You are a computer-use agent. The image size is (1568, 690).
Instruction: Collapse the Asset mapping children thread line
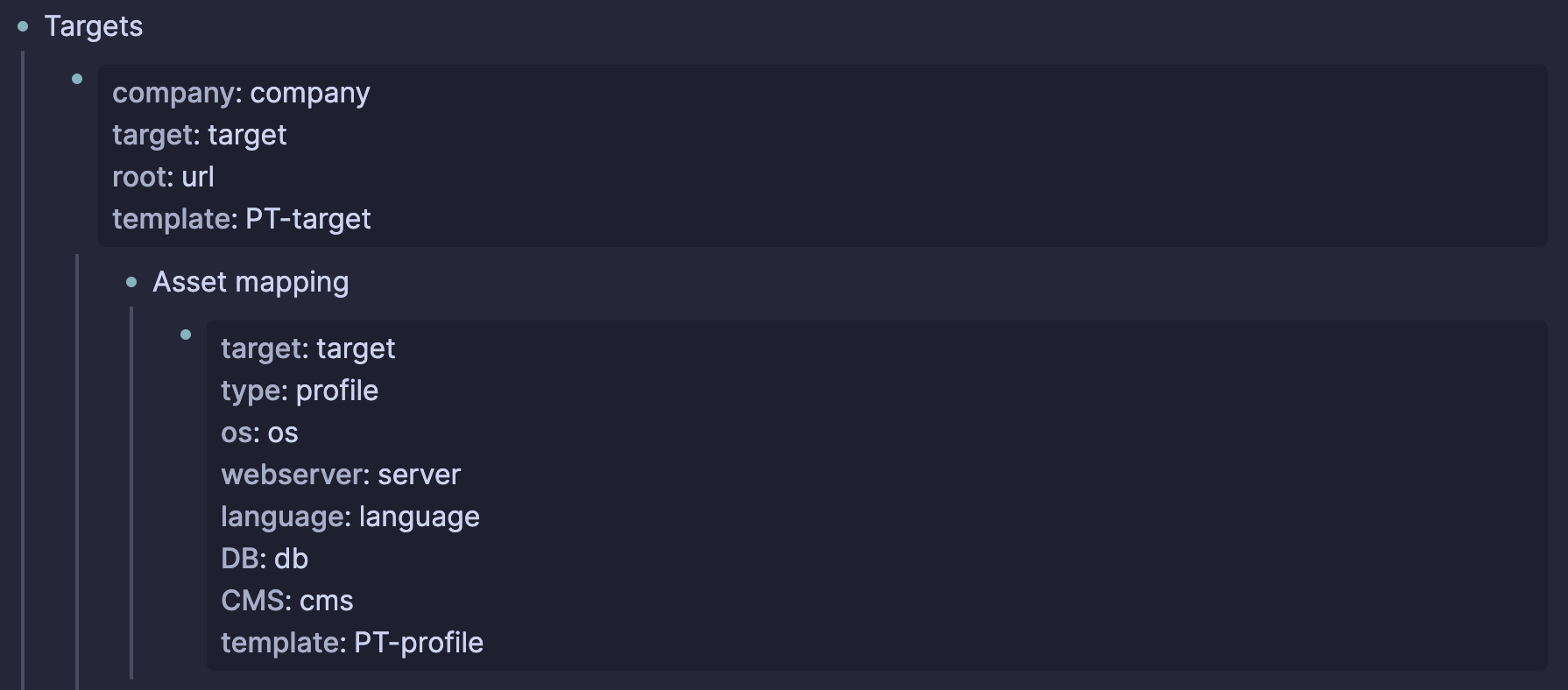click(131, 493)
